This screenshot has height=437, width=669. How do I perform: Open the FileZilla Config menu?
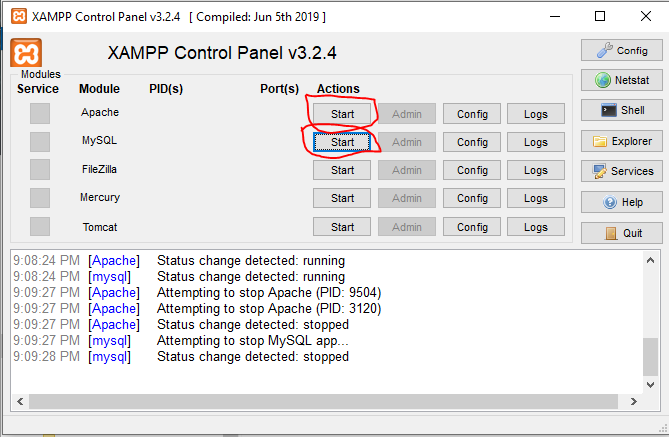(472, 170)
